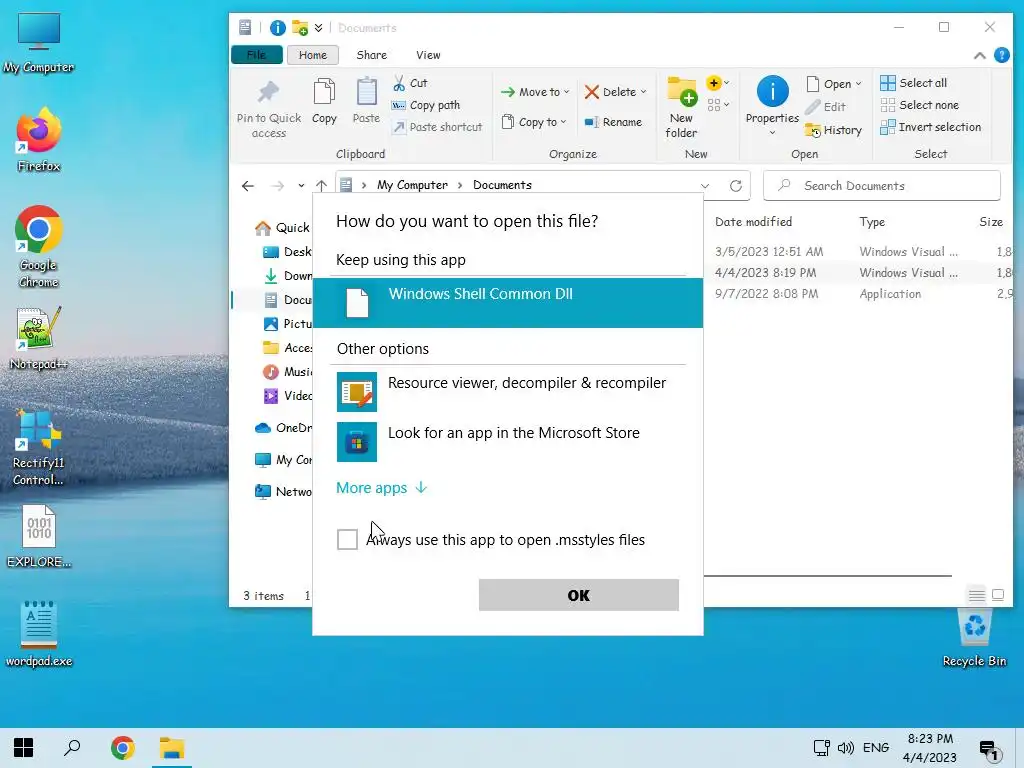Open the Delete dropdown arrow
1024x768 pixels.
[x=643, y=92]
